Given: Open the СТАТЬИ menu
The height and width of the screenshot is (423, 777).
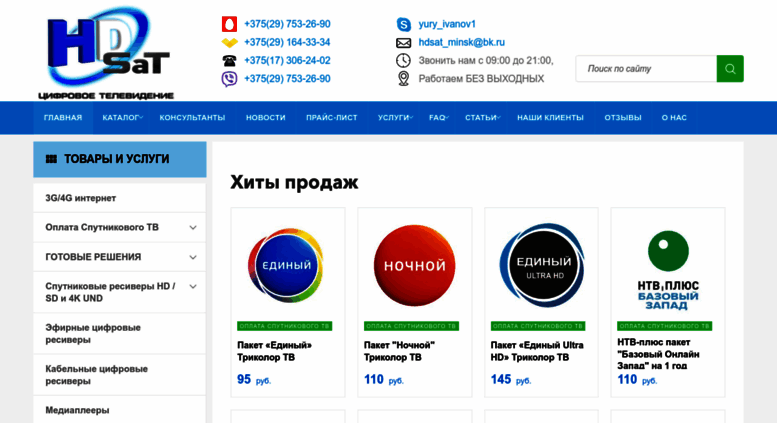Looking at the screenshot, I should [481, 118].
